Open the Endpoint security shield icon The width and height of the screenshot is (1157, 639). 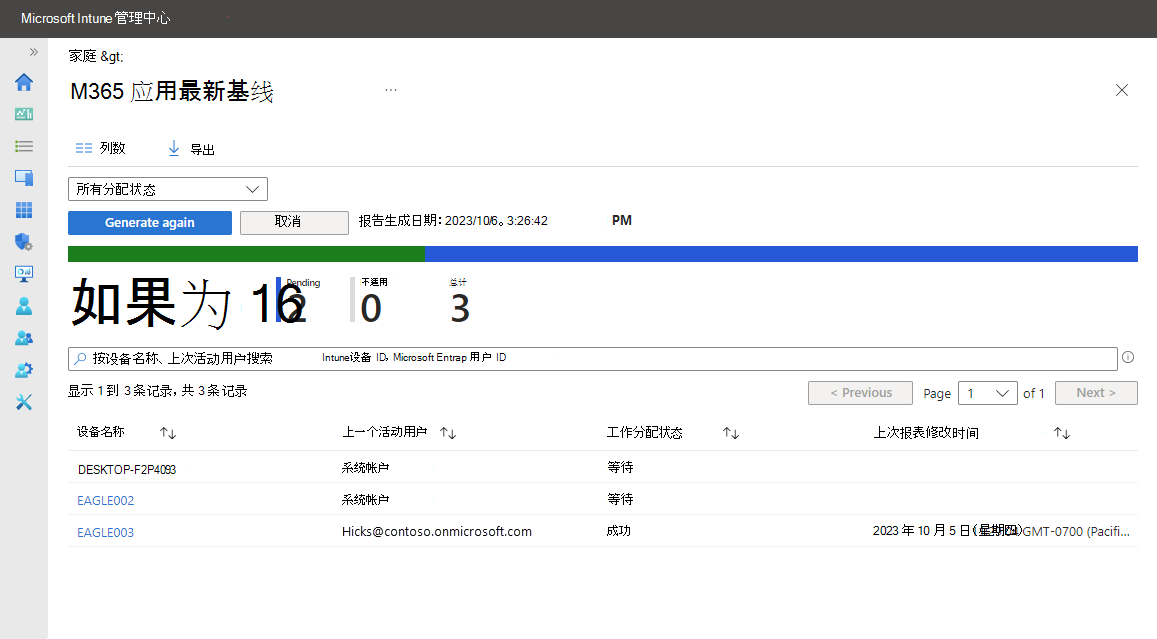point(24,242)
